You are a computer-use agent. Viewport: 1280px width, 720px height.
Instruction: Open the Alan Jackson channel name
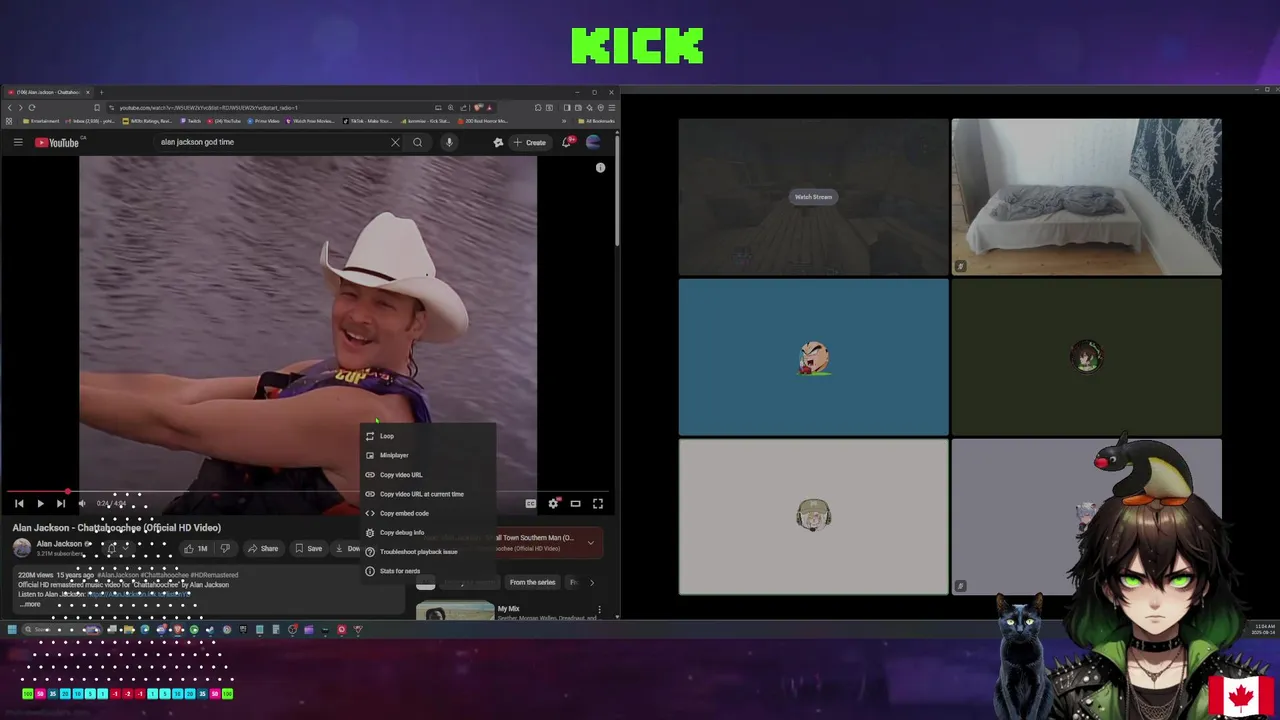tap(59, 544)
